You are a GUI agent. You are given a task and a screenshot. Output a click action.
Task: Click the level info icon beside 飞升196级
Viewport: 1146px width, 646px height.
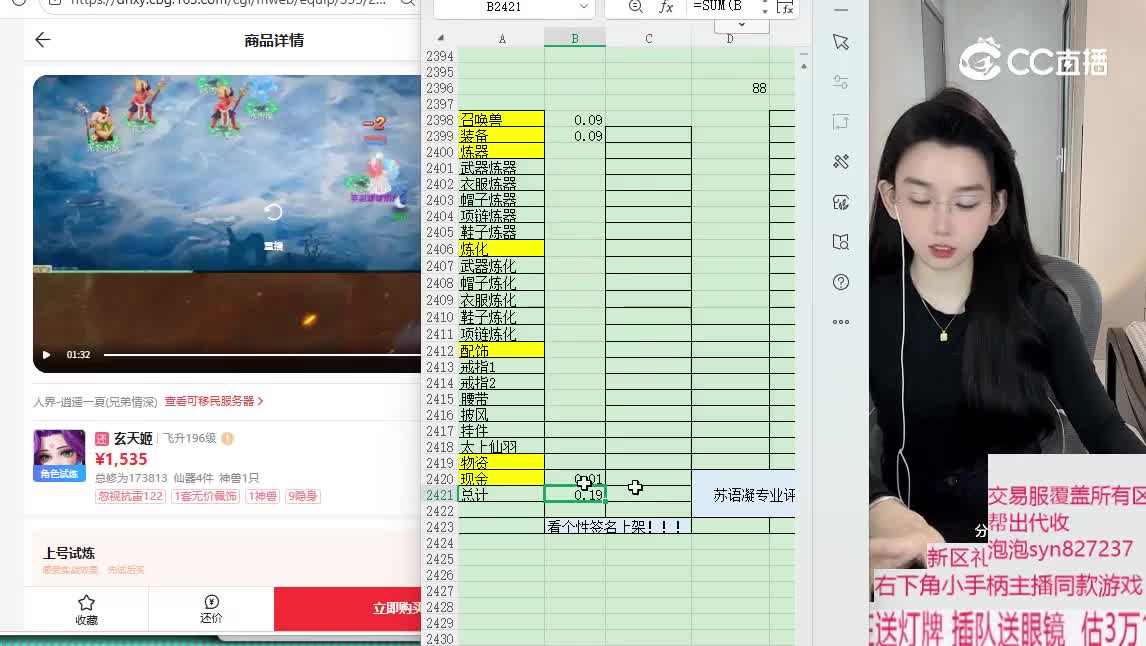click(x=228, y=439)
